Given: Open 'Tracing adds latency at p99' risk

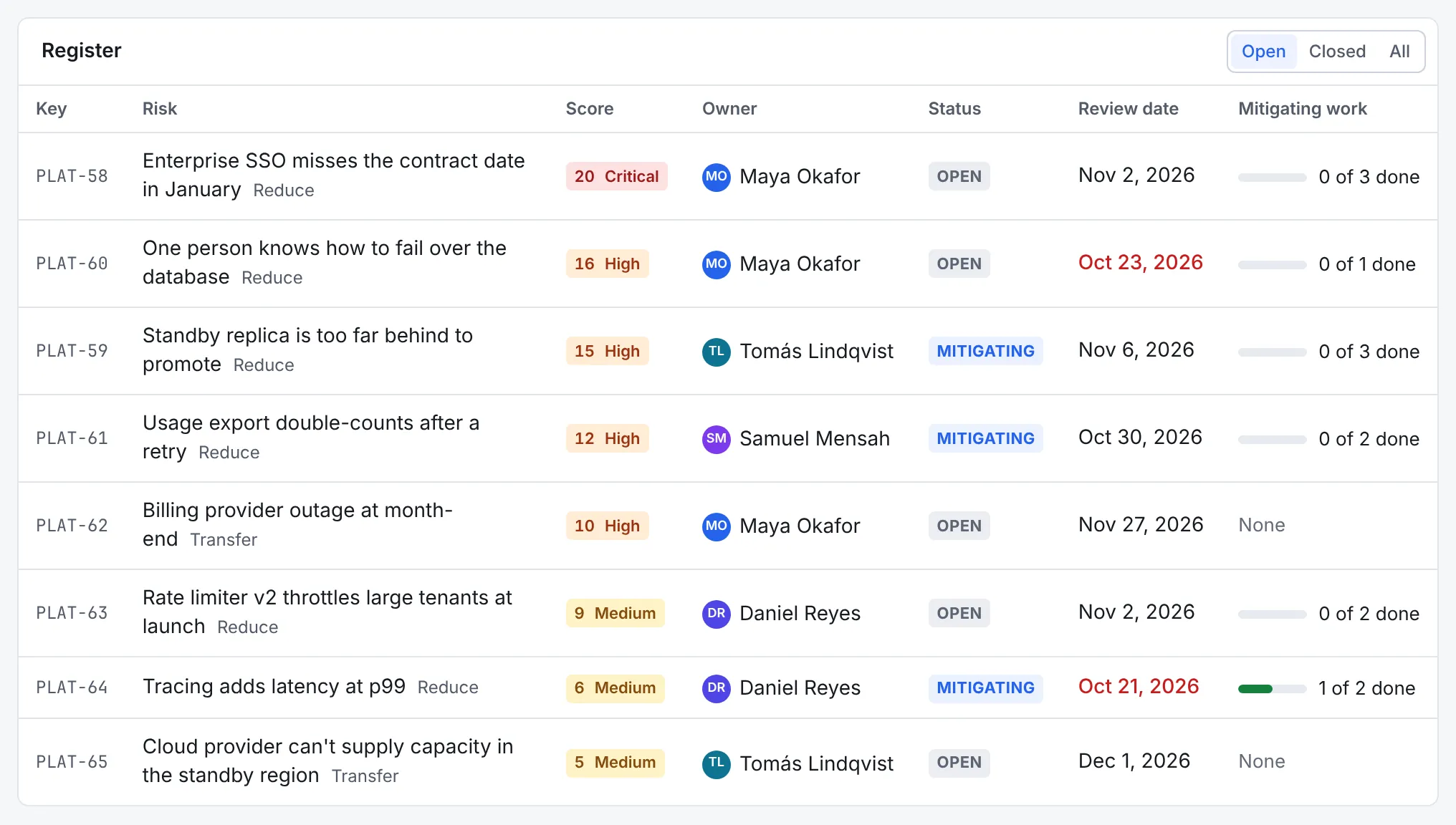Looking at the screenshot, I should 274,687.
